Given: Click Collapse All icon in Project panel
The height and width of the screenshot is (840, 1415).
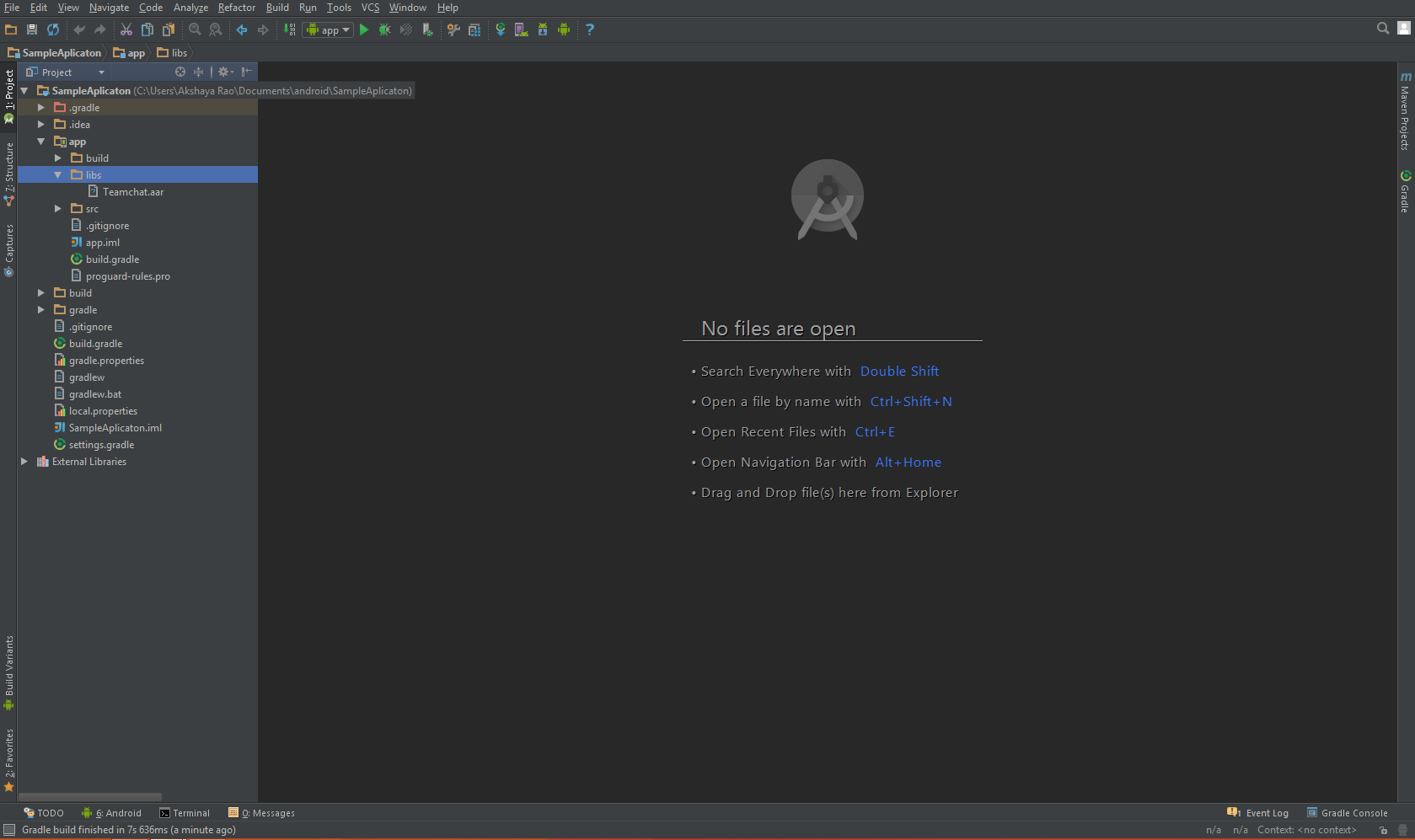Looking at the screenshot, I should point(199,72).
